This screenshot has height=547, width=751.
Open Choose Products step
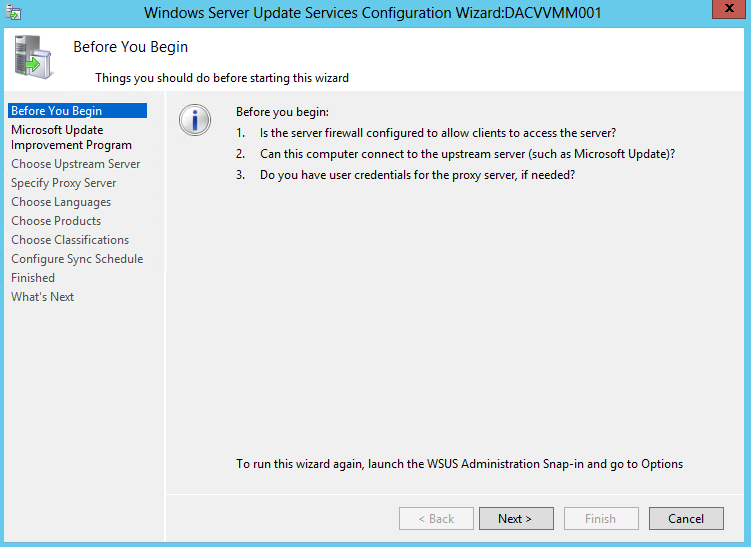coord(56,221)
